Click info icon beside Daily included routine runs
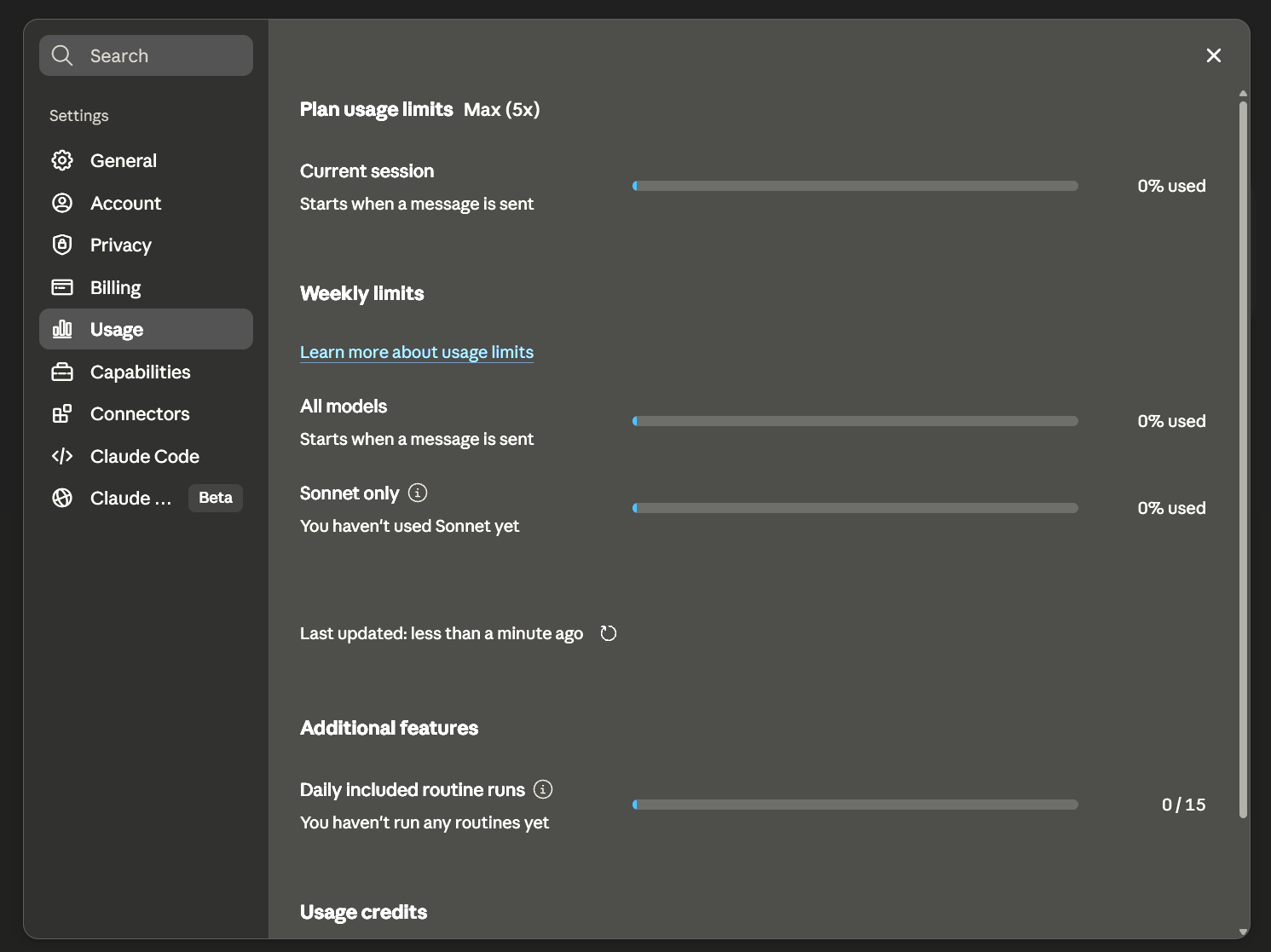Viewport: 1271px width, 952px height. click(543, 789)
